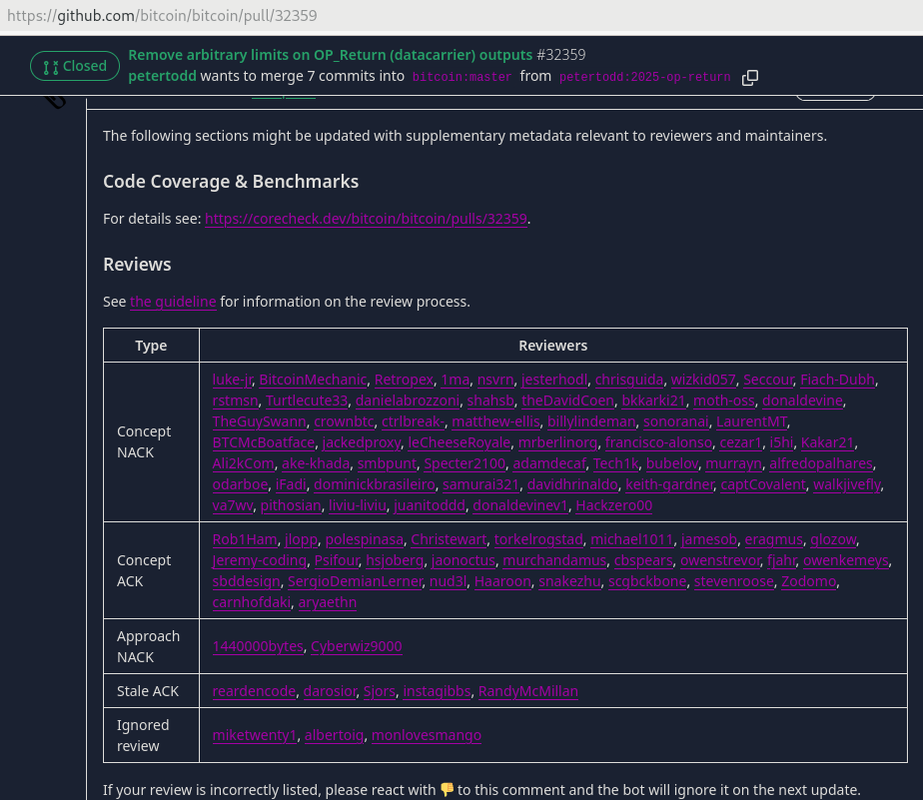The width and height of the screenshot is (923, 800).
Task: Open reviewer luke-jr's link
Action: pyautogui.click(x=232, y=380)
